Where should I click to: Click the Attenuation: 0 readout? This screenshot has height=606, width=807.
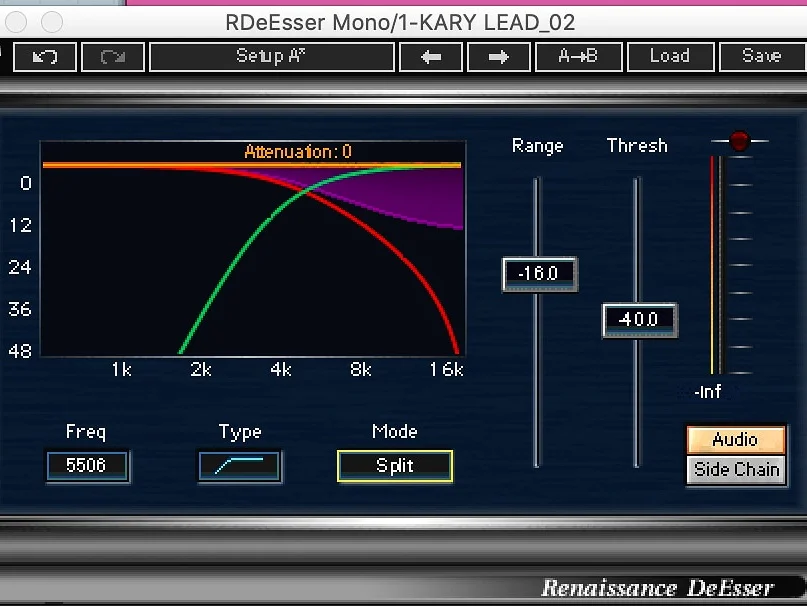tap(298, 151)
